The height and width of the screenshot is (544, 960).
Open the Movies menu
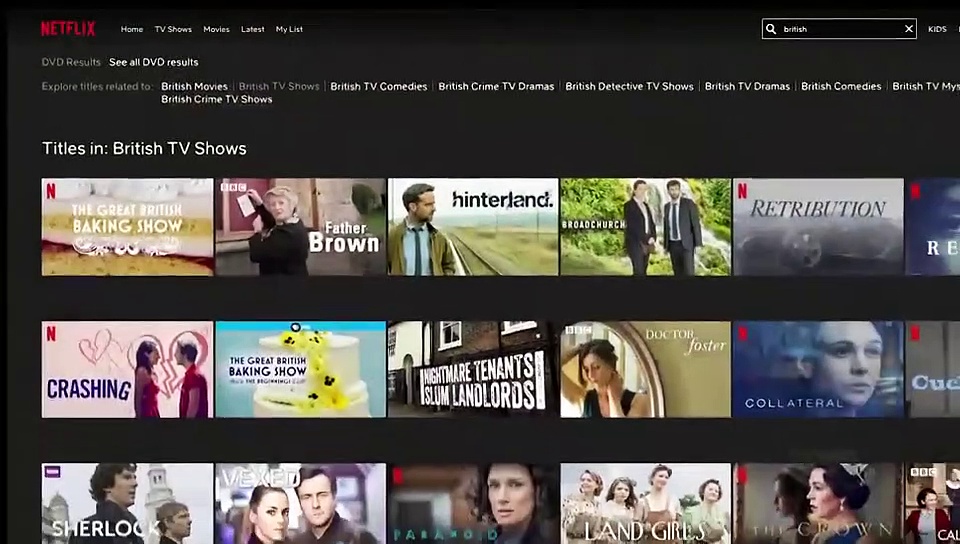[x=217, y=29]
